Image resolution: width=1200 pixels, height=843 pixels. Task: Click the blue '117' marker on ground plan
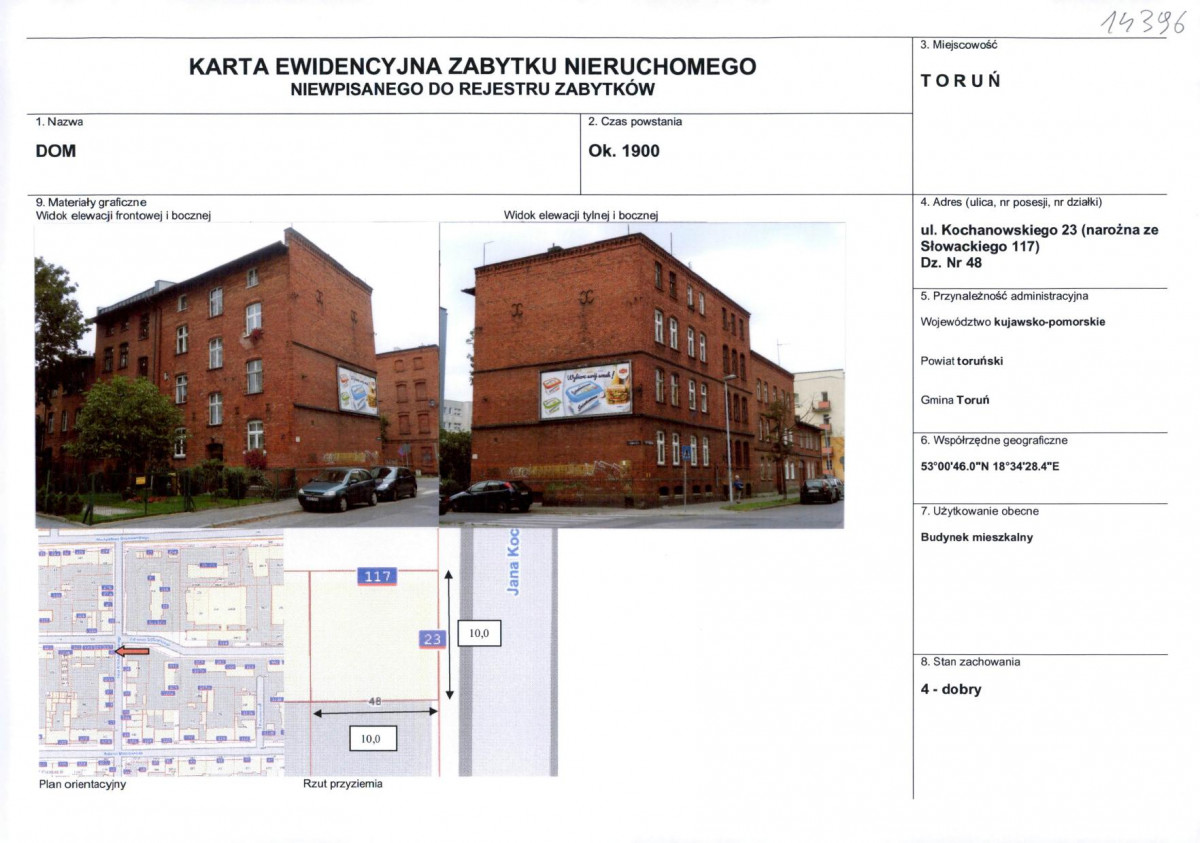376,577
